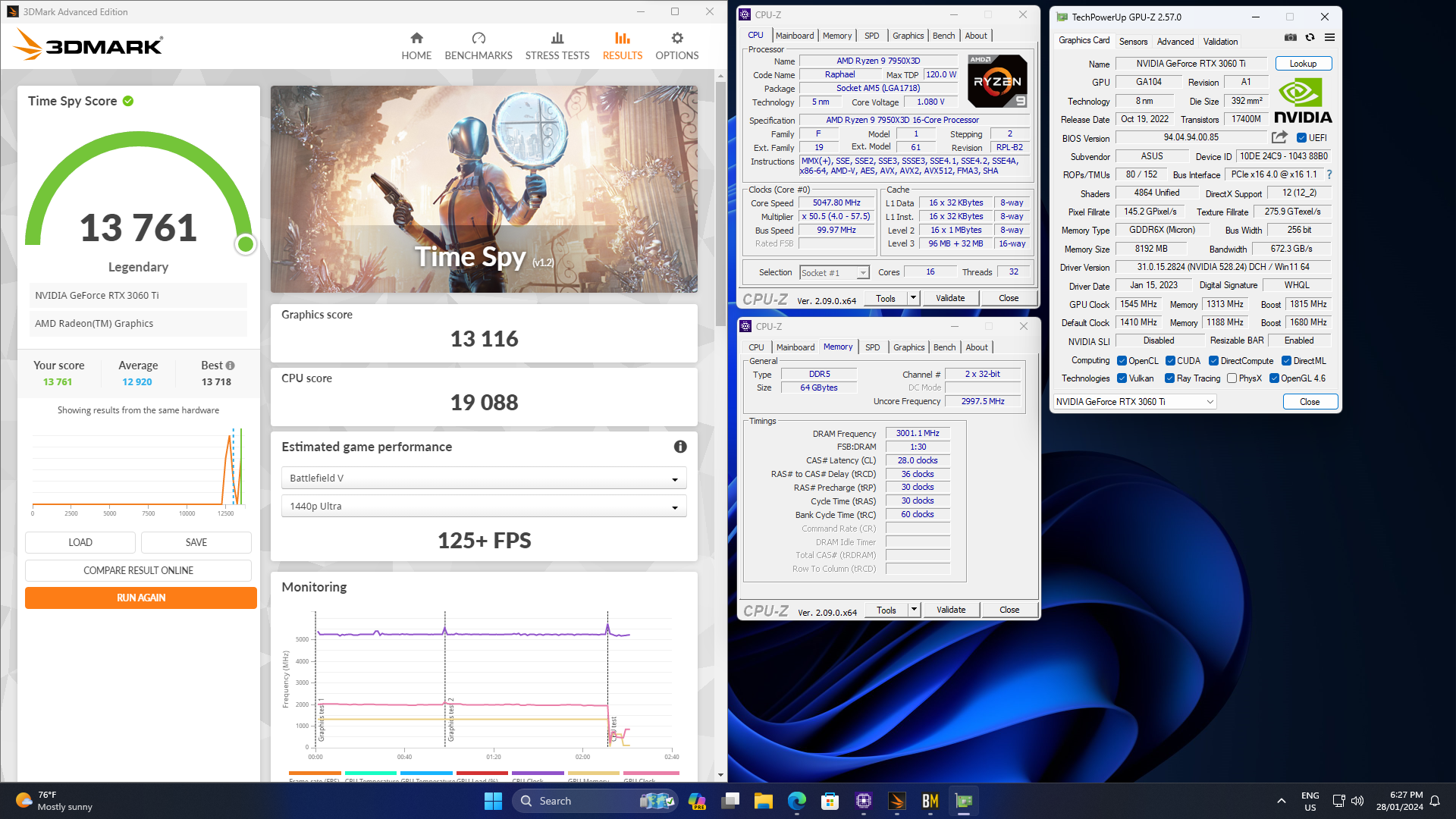Screen dimensions: 1456x819
Task: Open File Explorer from the taskbar
Action: 763,801
